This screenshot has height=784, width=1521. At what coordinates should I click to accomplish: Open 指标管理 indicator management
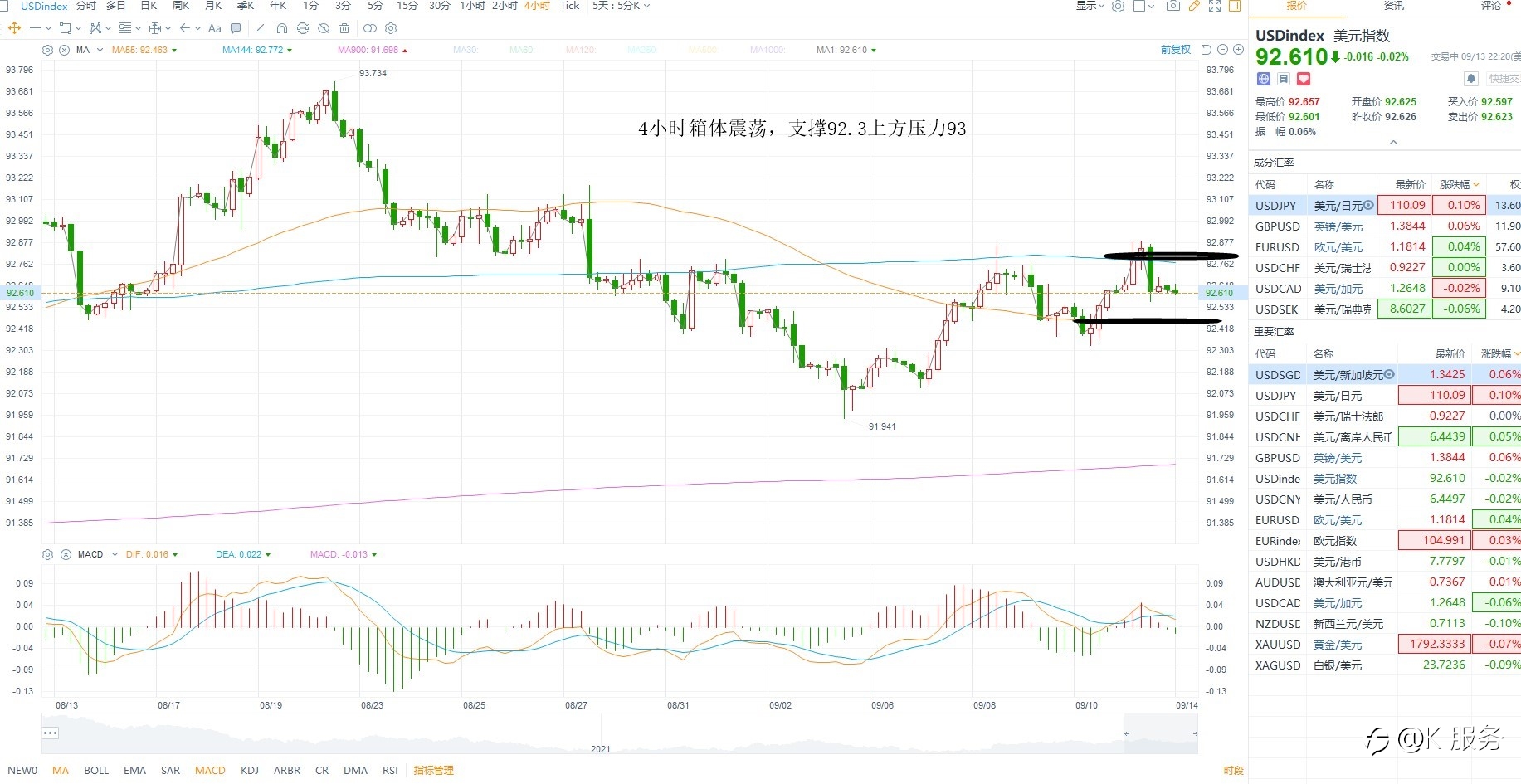click(433, 770)
